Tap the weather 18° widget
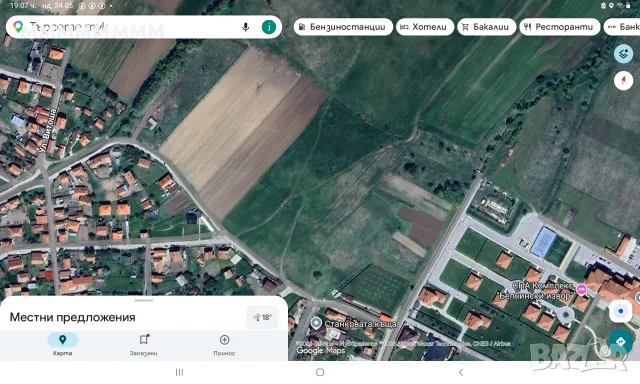This screenshot has width=640, height=384. [262, 317]
